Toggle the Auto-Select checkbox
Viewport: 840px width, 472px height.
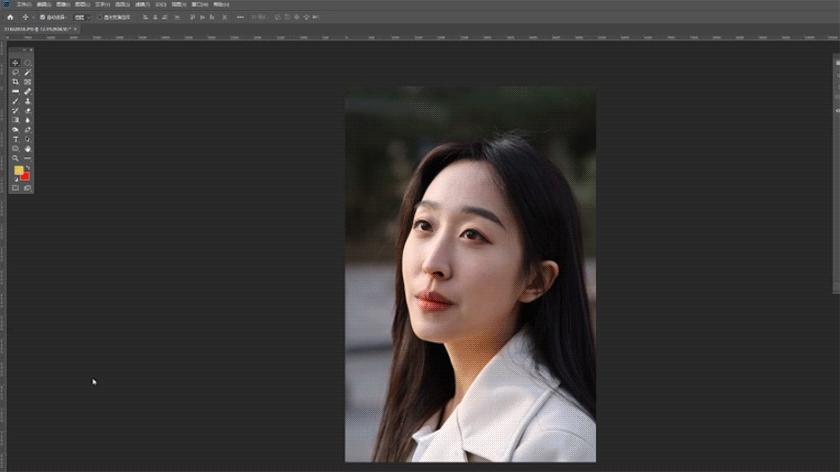tap(41, 17)
